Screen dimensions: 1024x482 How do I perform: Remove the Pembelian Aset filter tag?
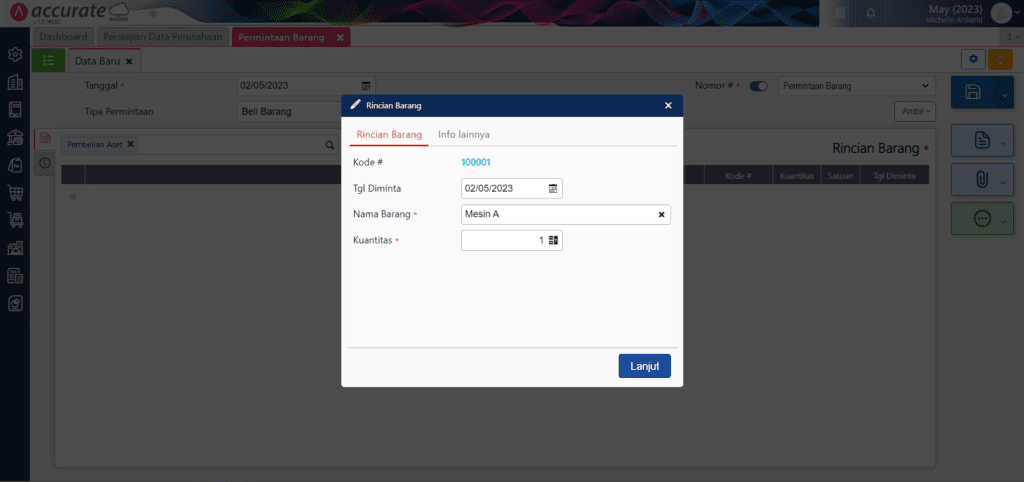point(130,144)
